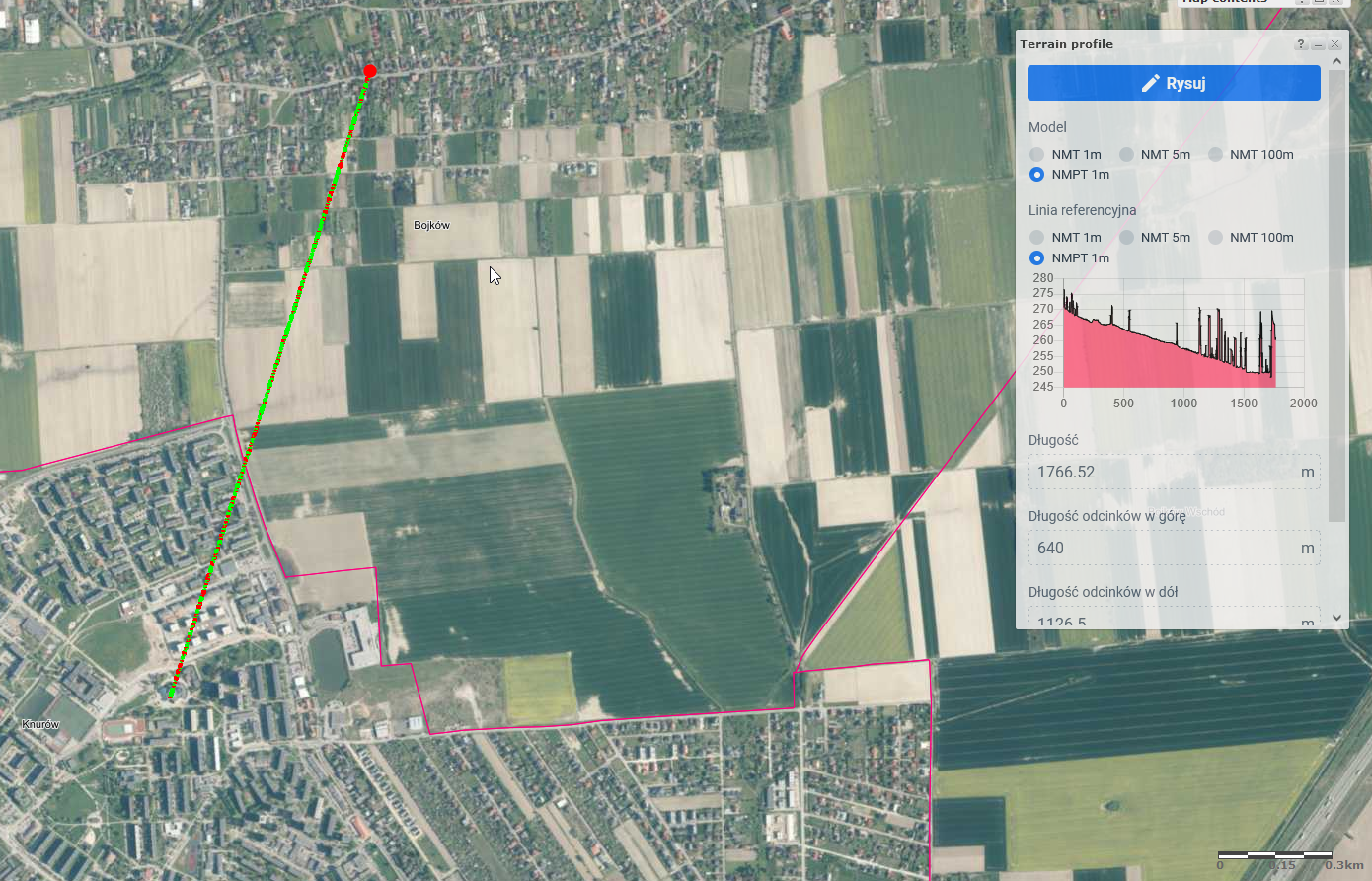Click the scroll-up arrow in Terrain profile panel
The height and width of the screenshot is (881, 1372).
1337,61
